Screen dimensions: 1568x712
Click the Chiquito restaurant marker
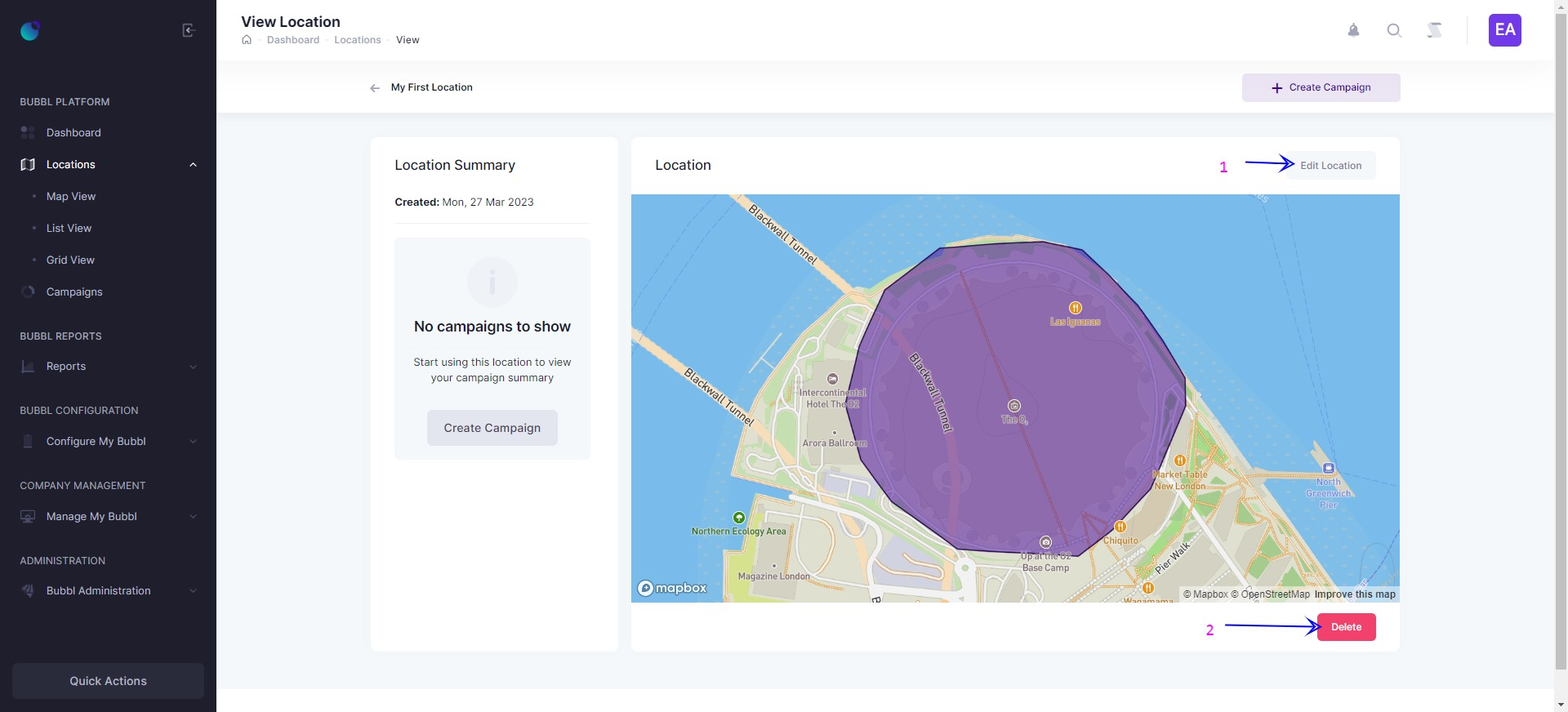1120,527
